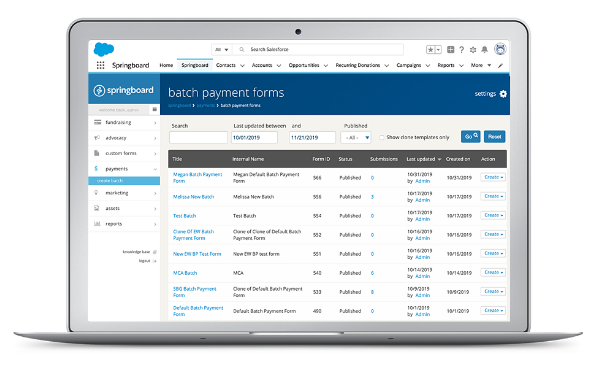Click the setup gear icon in top bar
This screenshot has height=367, width=596.
tap(473, 50)
